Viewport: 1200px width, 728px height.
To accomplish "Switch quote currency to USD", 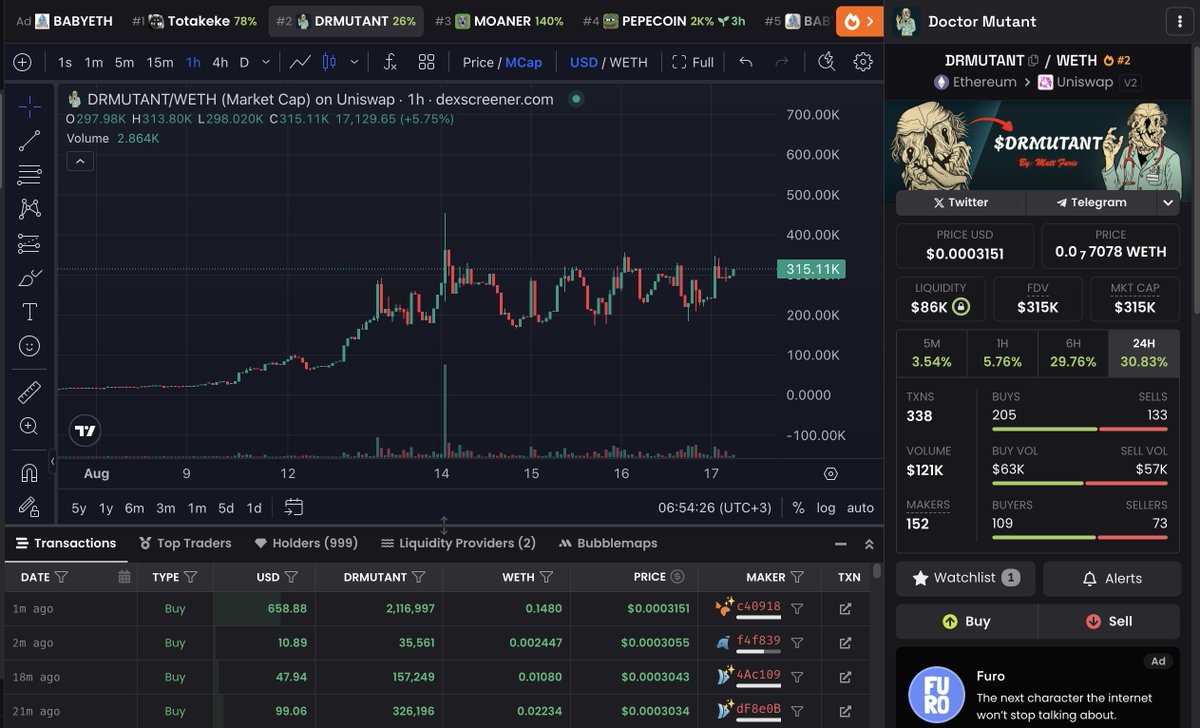I will click(584, 62).
